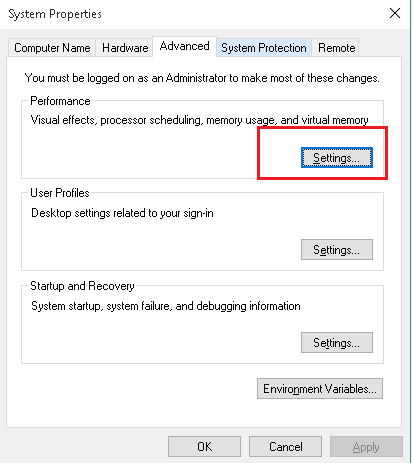
Task: Click the Startup and Recovery group label
Action: coord(82,286)
